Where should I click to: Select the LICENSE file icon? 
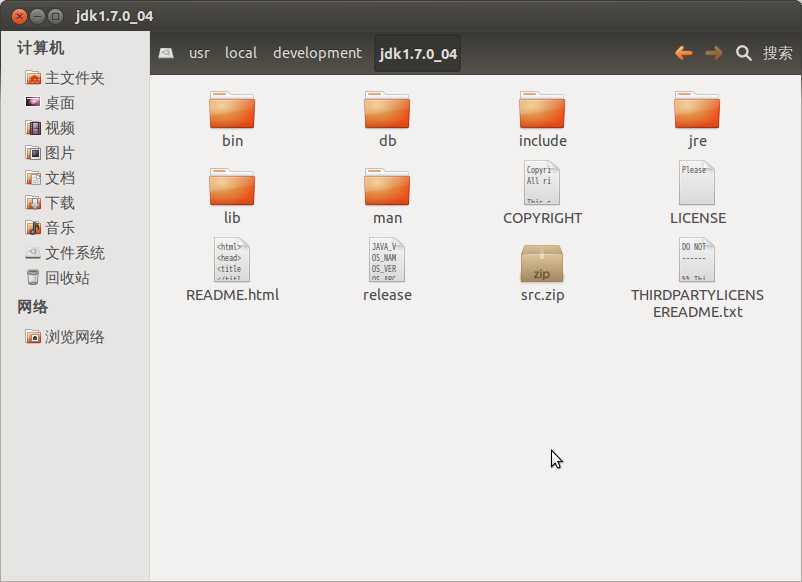[x=697, y=183]
